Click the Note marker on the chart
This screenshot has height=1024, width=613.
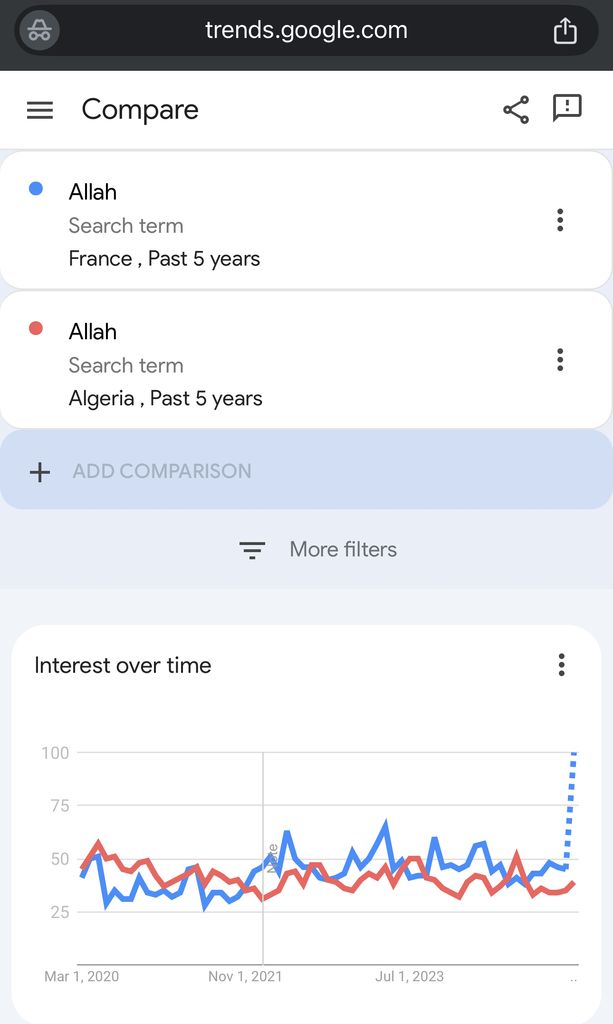pyautogui.click(x=271, y=859)
